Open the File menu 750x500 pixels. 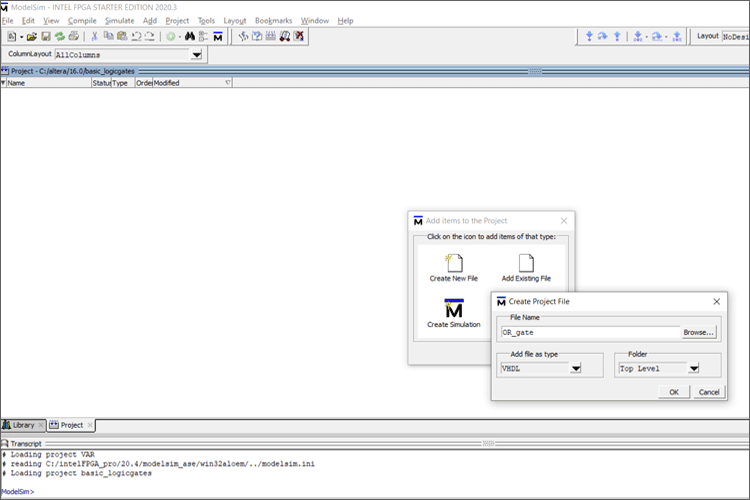pyautogui.click(x=8, y=21)
